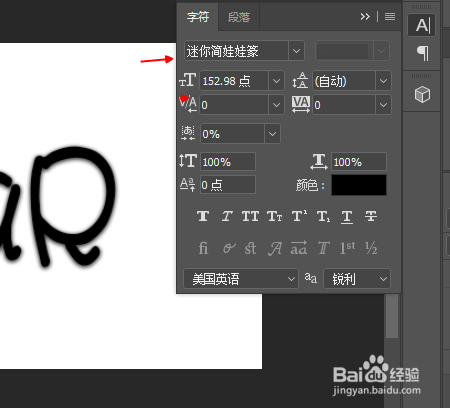Screen dimensions: 450x408
Task: Open the black text color swatch
Action: click(x=359, y=185)
